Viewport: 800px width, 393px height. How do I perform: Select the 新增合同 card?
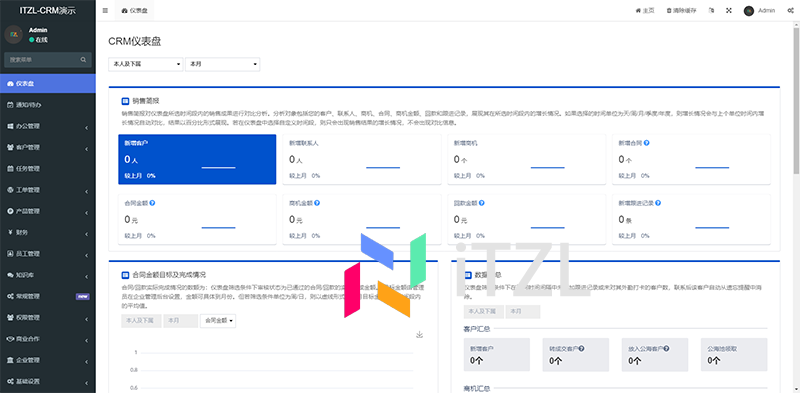691,159
